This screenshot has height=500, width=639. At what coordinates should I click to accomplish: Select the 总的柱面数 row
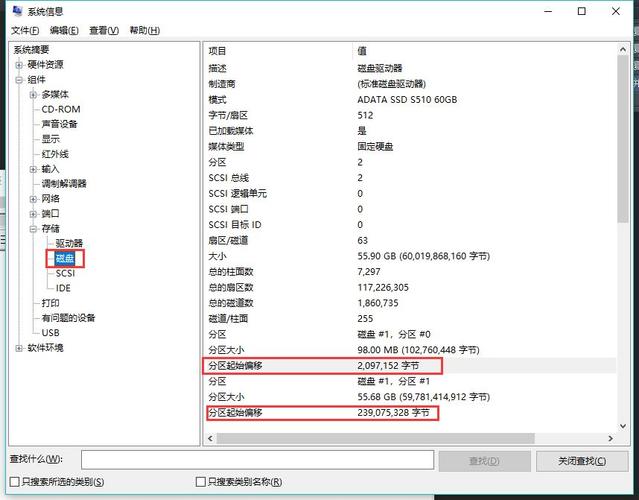410,272
